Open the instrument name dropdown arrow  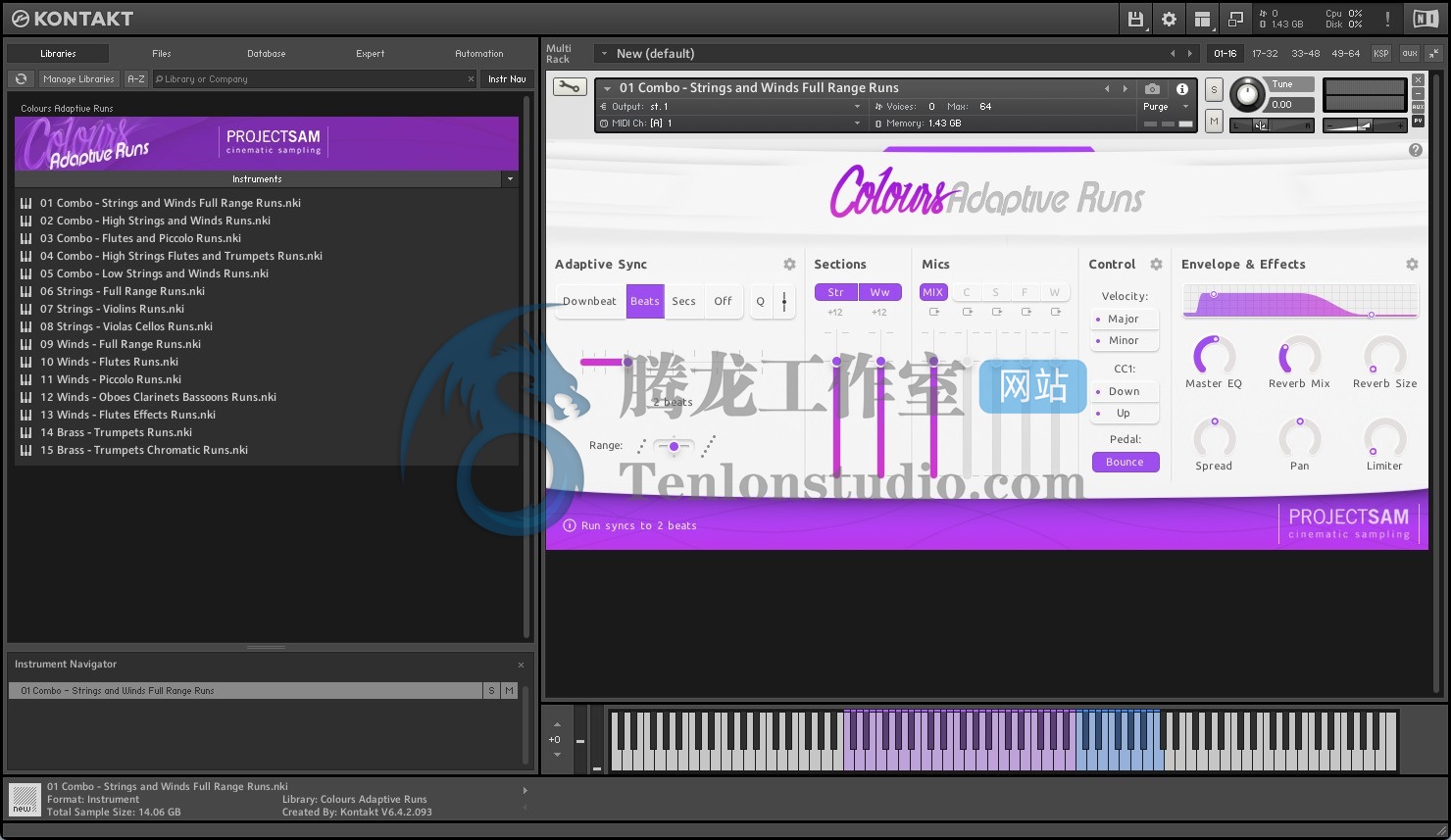click(608, 88)
